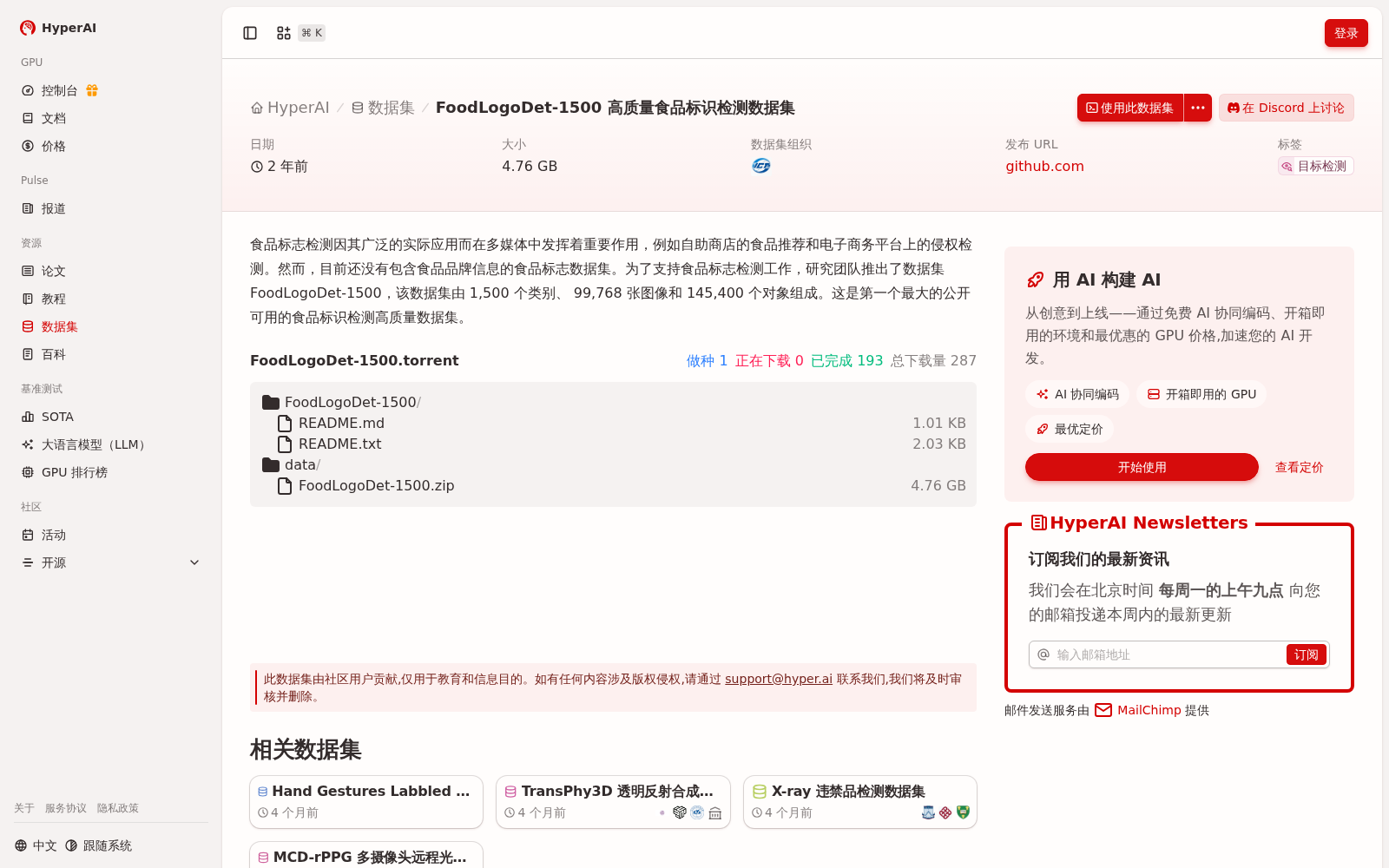Toggle the sidebar panel icon
The width and height of the screenshot is (1389, 868).
(250, 33)
